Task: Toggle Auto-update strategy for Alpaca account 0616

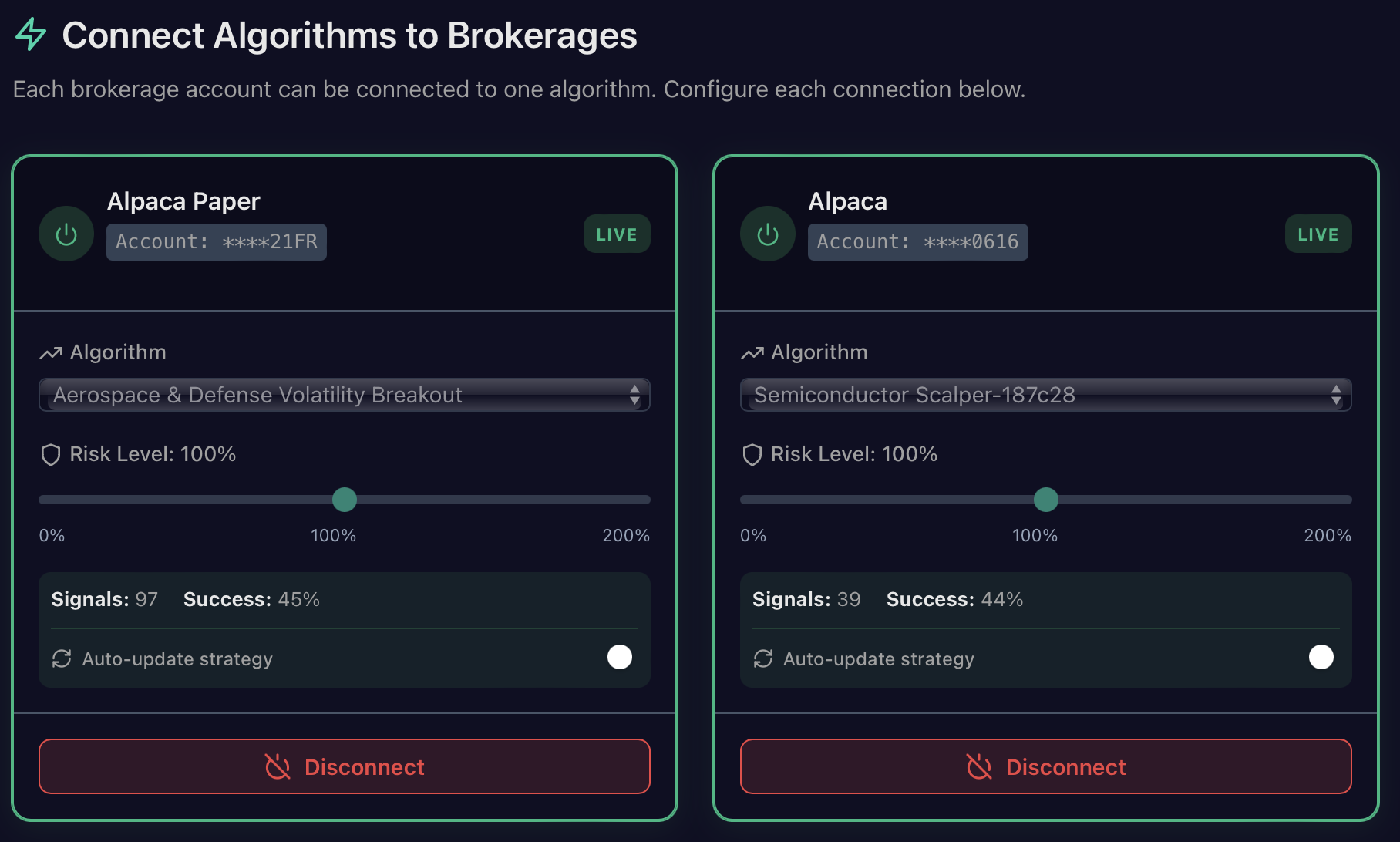Action: [1321, 657]
